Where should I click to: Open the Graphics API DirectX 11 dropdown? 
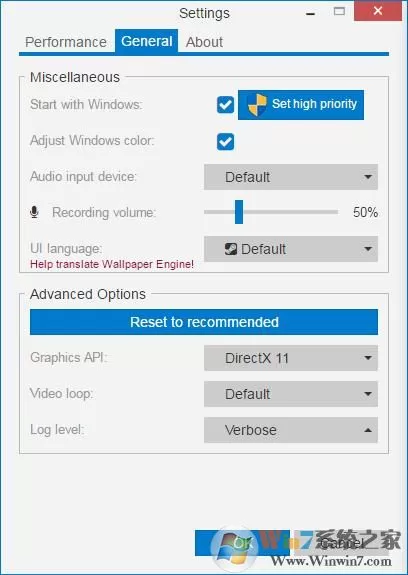click(291, 358)
